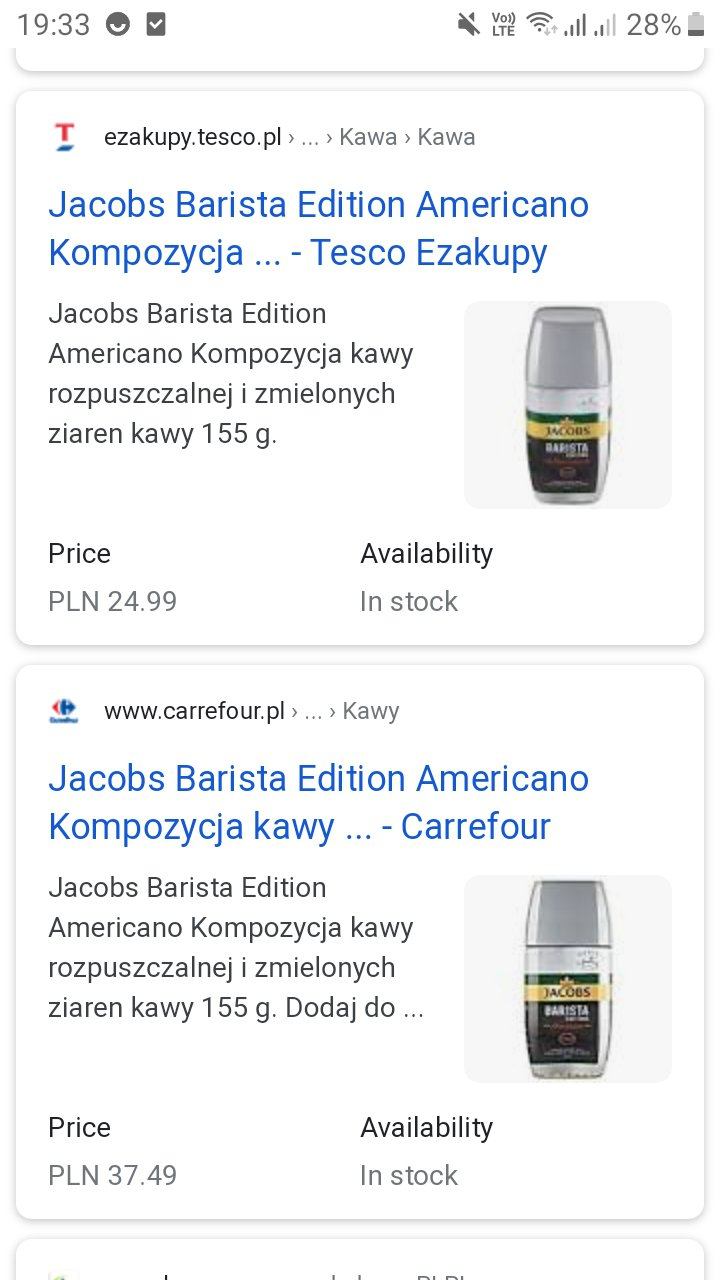Screen dimensions: 720x1280
Task: Tap the clock showing 19:33
Action: [x=54, y=25]
